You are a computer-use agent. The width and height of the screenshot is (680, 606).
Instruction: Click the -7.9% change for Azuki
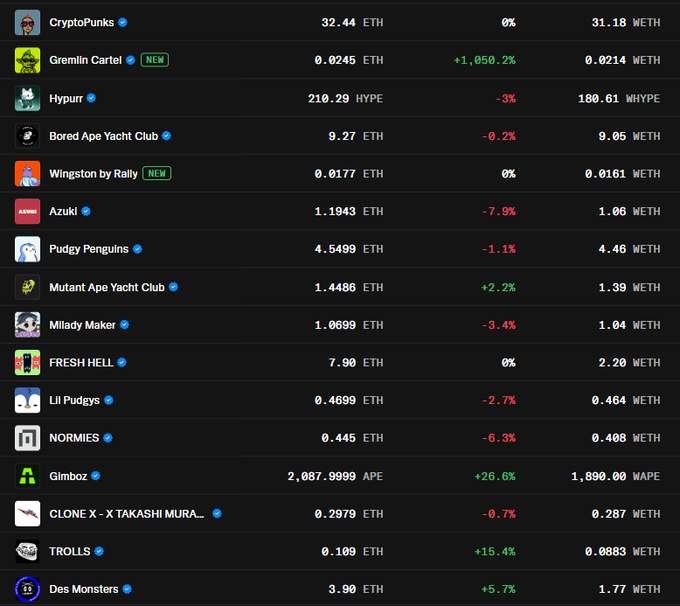coord(499,211)
